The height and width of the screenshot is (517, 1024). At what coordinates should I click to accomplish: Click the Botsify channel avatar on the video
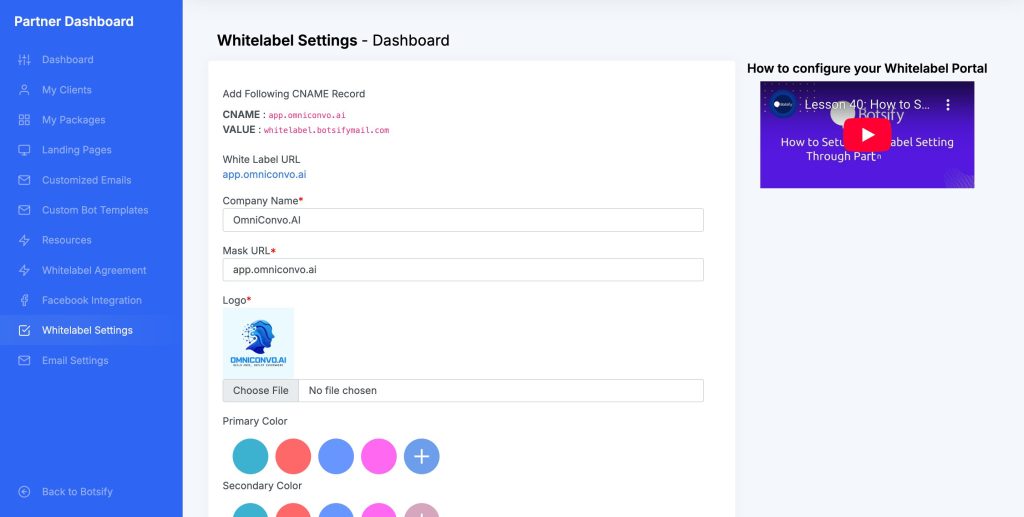tap(782, 104)
